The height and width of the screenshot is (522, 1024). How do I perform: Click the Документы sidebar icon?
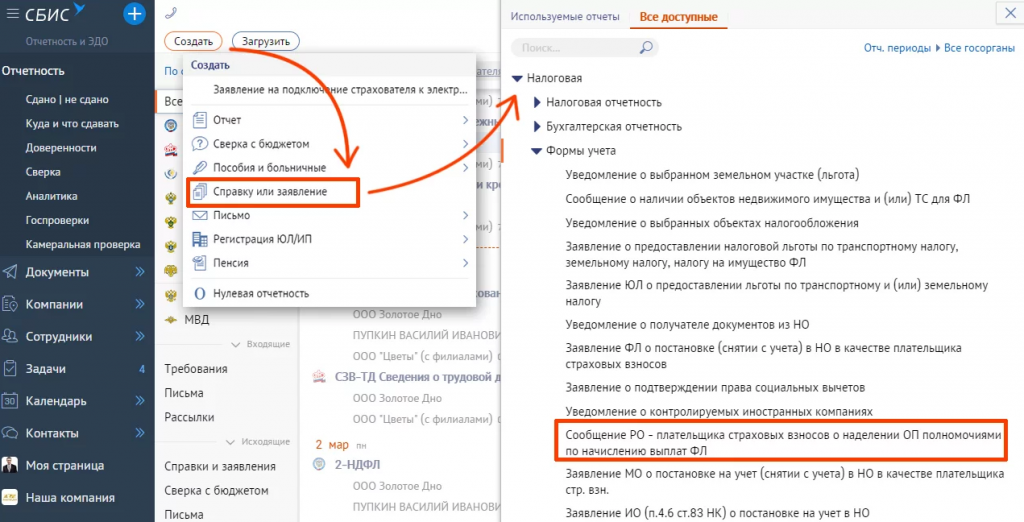[x=11, y=272]
